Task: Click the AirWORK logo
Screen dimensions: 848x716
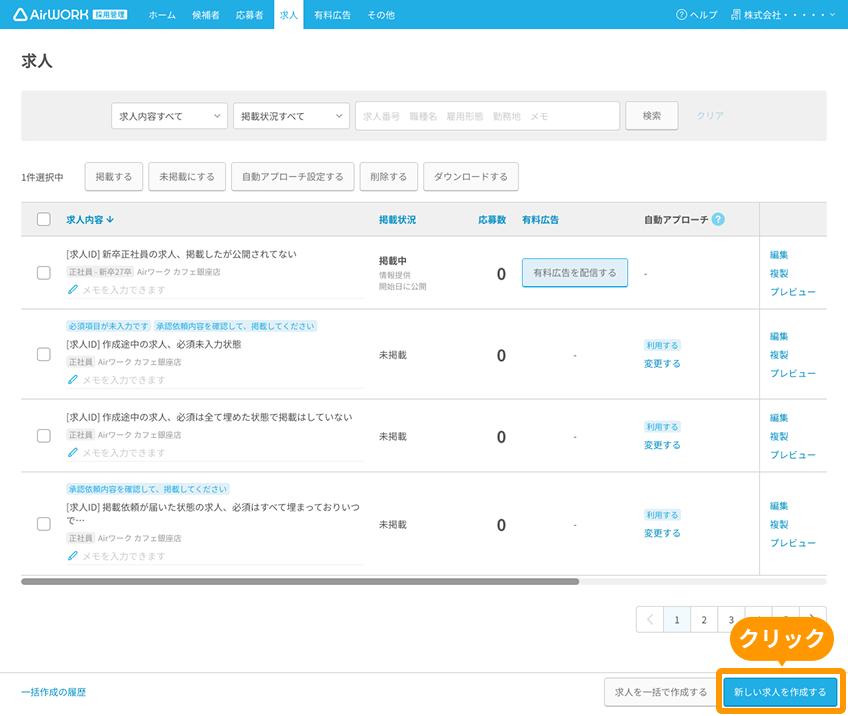Action: [x=70, y=15]
